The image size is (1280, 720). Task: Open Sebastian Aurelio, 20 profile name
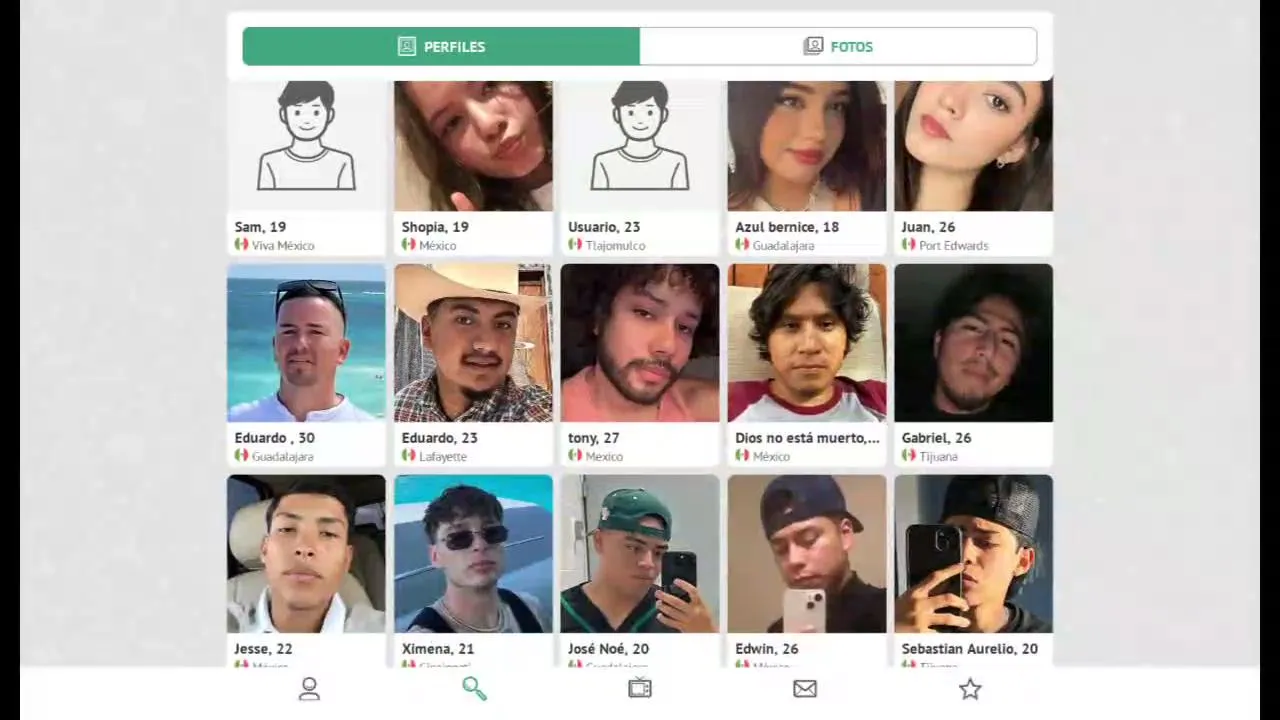[x=969, y=649]
